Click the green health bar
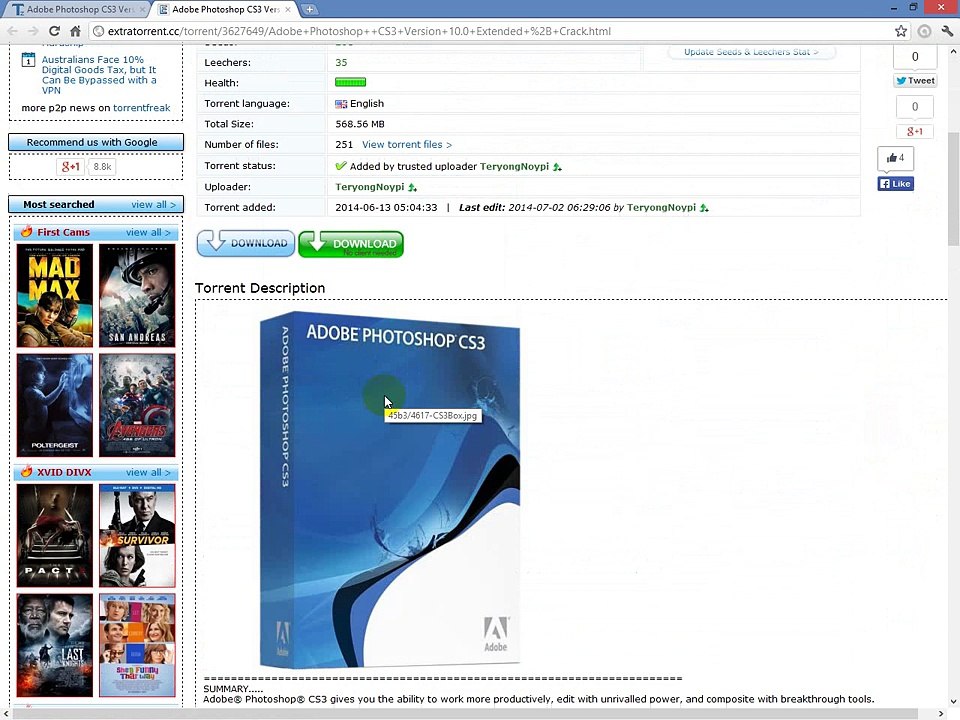 [350, 82]
